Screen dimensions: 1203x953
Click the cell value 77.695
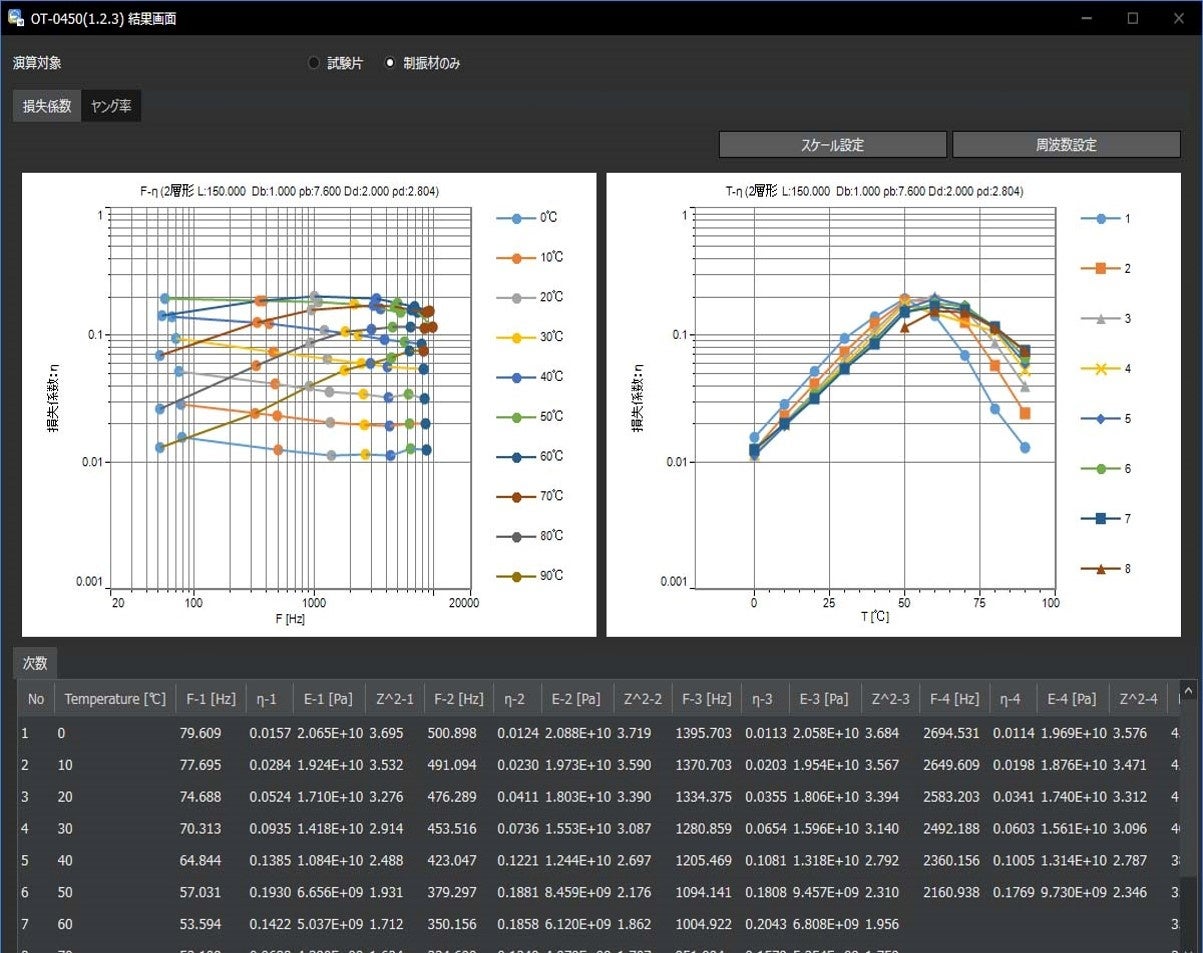pyautogui.click(x=200, y=764)
